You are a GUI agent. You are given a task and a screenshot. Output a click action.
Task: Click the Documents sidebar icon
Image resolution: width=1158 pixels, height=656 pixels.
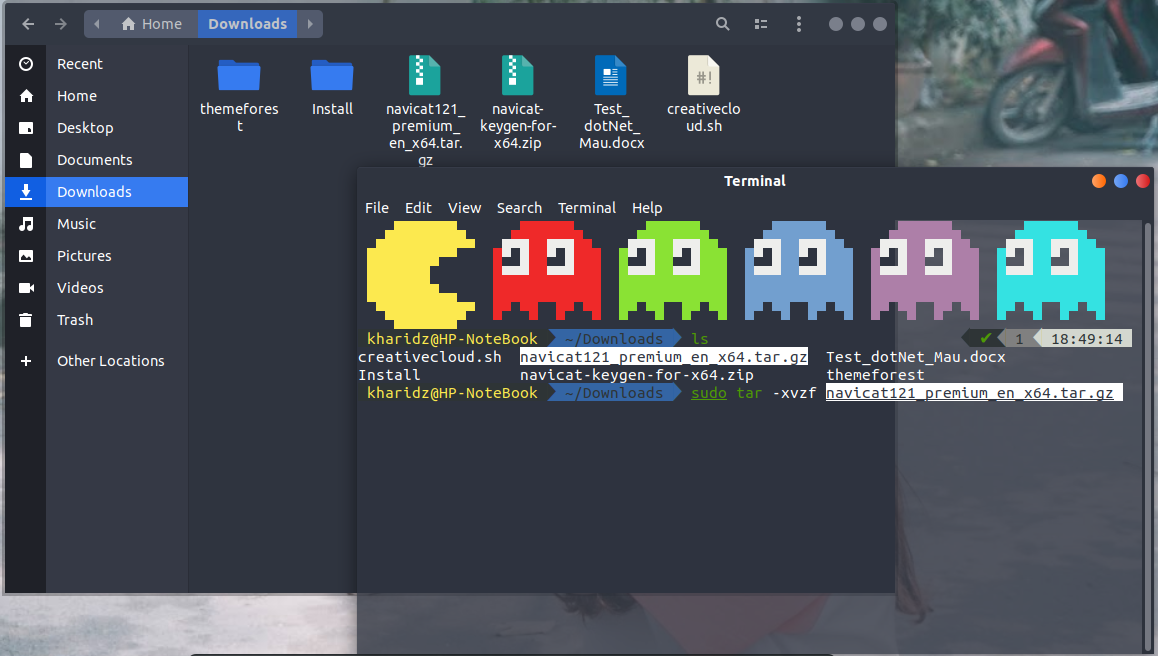pyautogui.click(x=26, y=160)
